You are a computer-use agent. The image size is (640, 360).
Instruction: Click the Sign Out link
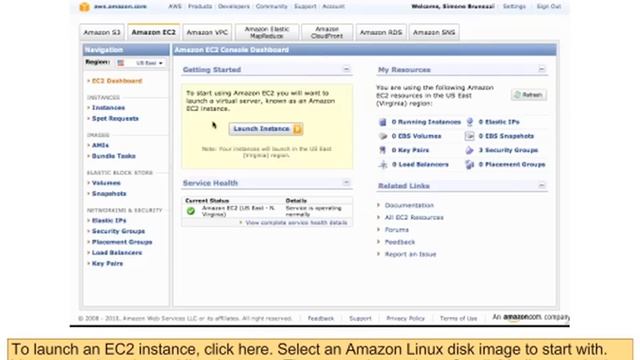(549, 7)
